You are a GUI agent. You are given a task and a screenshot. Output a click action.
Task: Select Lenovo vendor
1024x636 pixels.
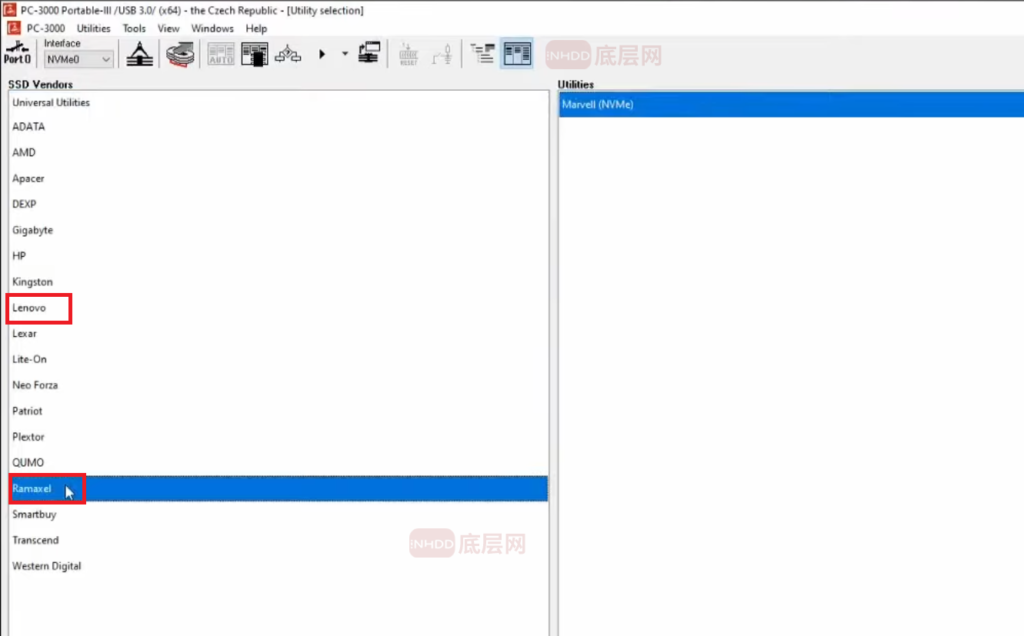point(279,308)
